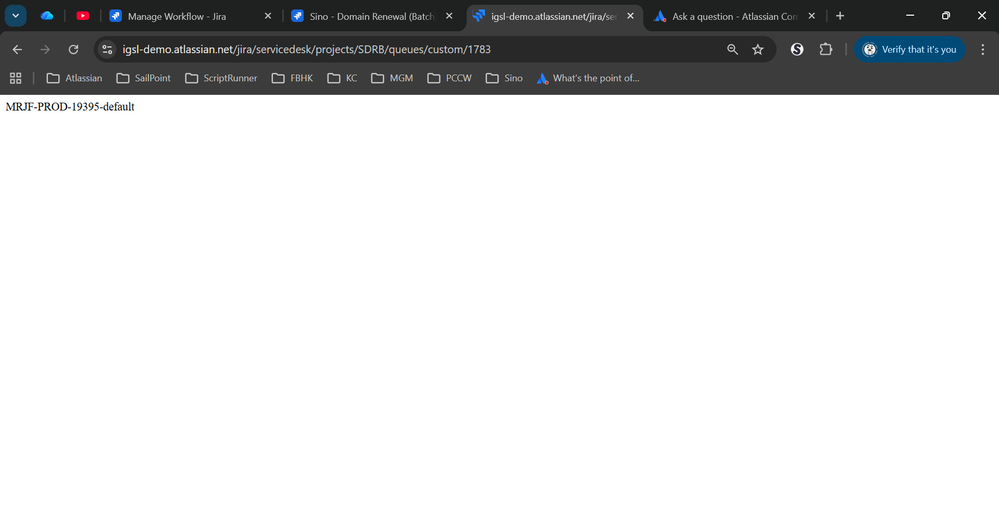
Task: Click the URL address bar text
Action: [x=306, y=49]
